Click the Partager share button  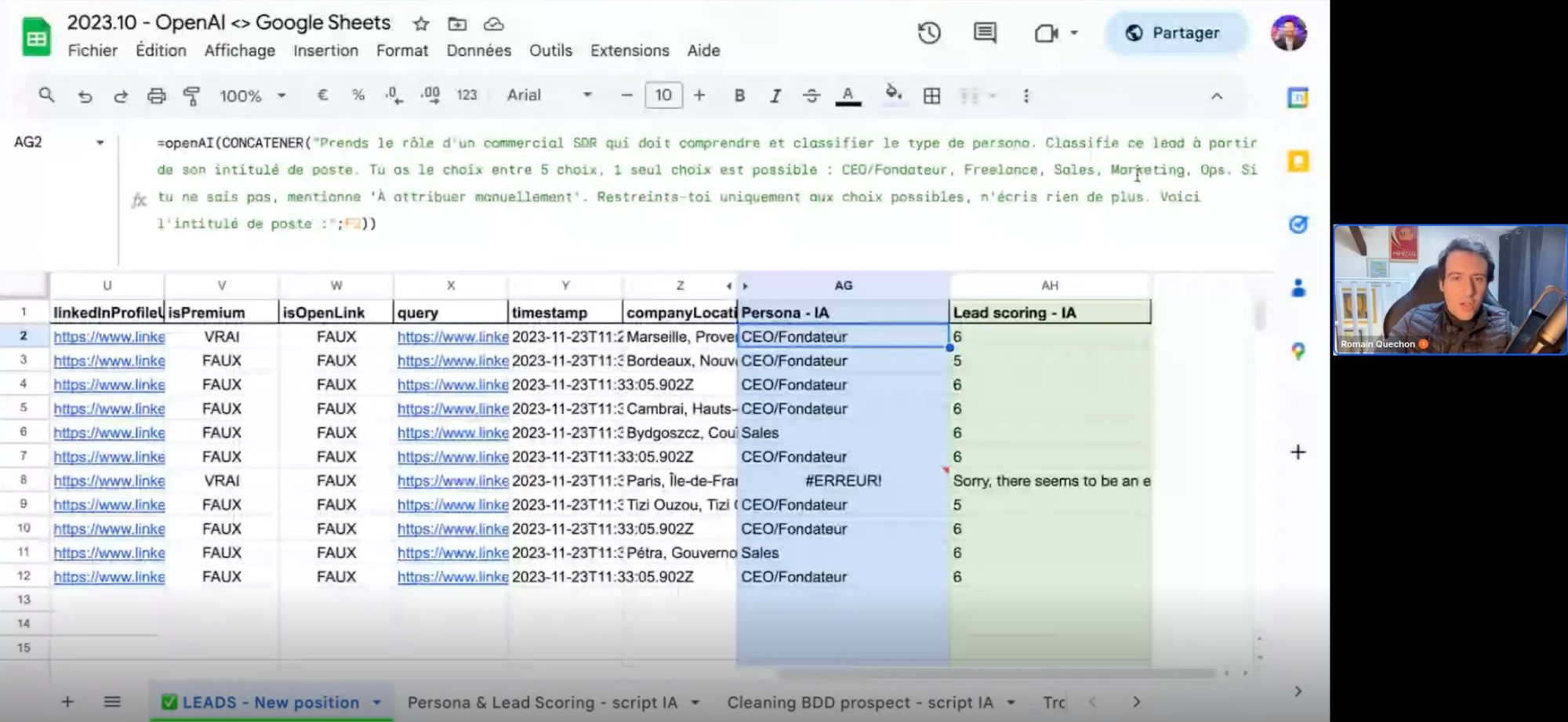click(x=1174, y=33)
